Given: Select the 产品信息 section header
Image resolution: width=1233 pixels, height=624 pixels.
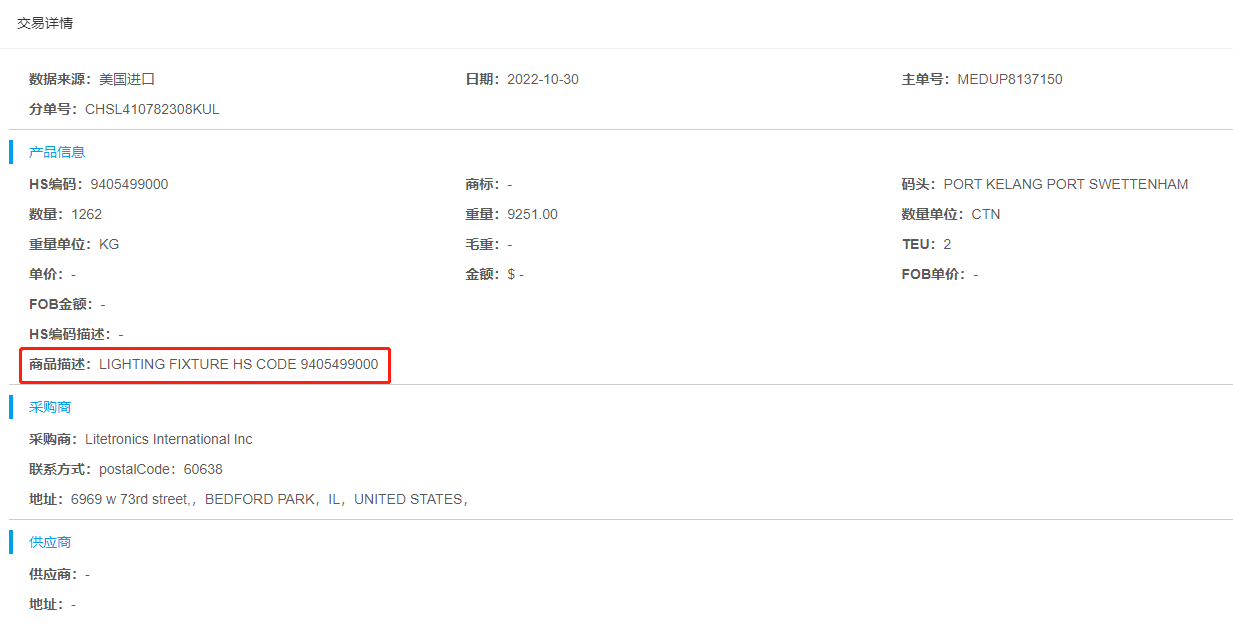Looking at the screenshot, I should pyautogui.click(x=57, y=152).
